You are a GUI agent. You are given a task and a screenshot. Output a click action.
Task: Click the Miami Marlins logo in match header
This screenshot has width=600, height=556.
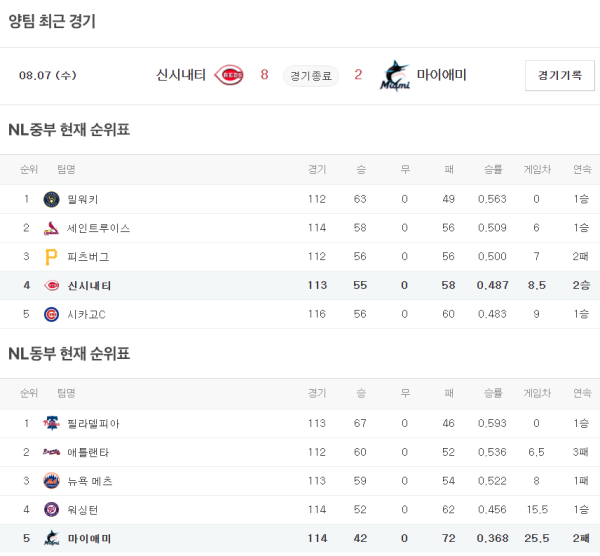click(x=394, y=76)
